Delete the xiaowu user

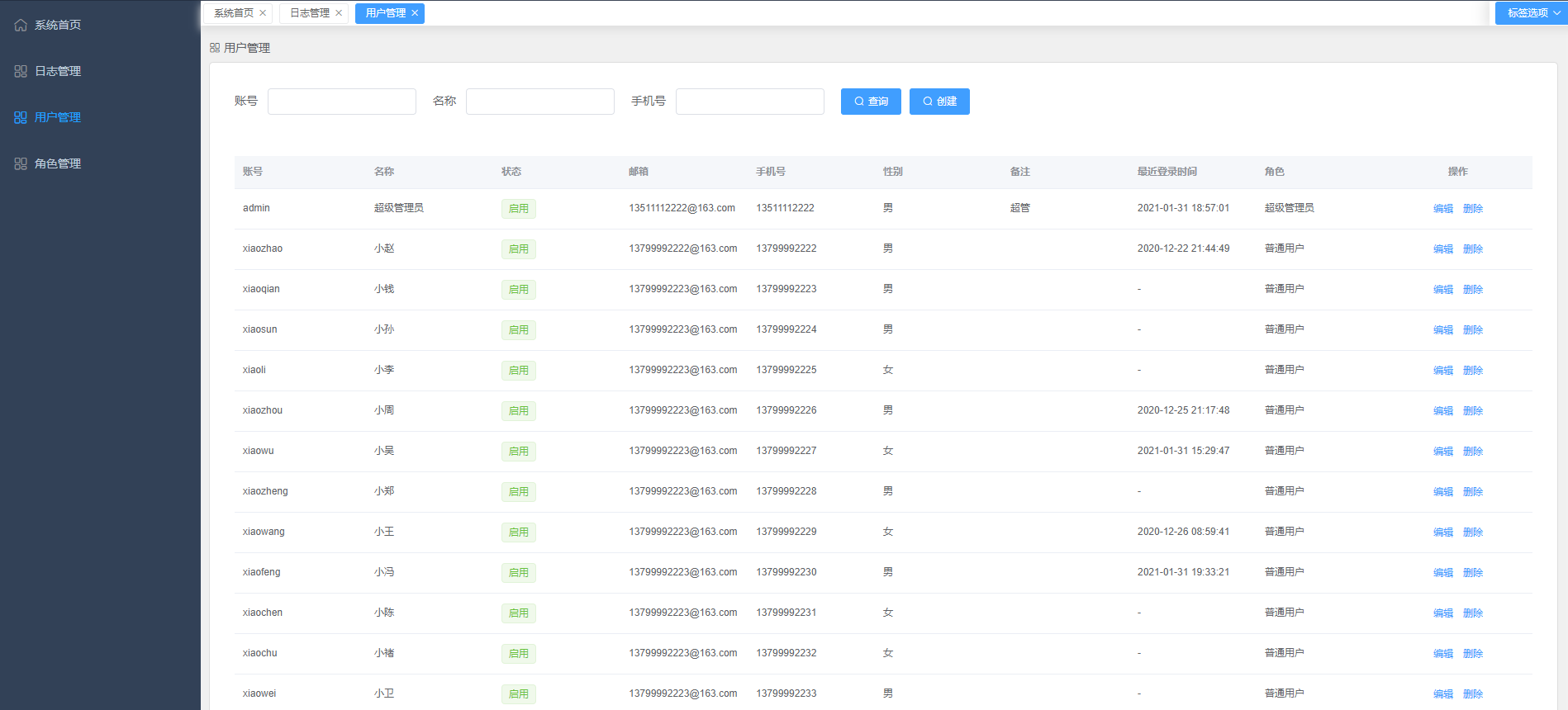pos(1473,452)
